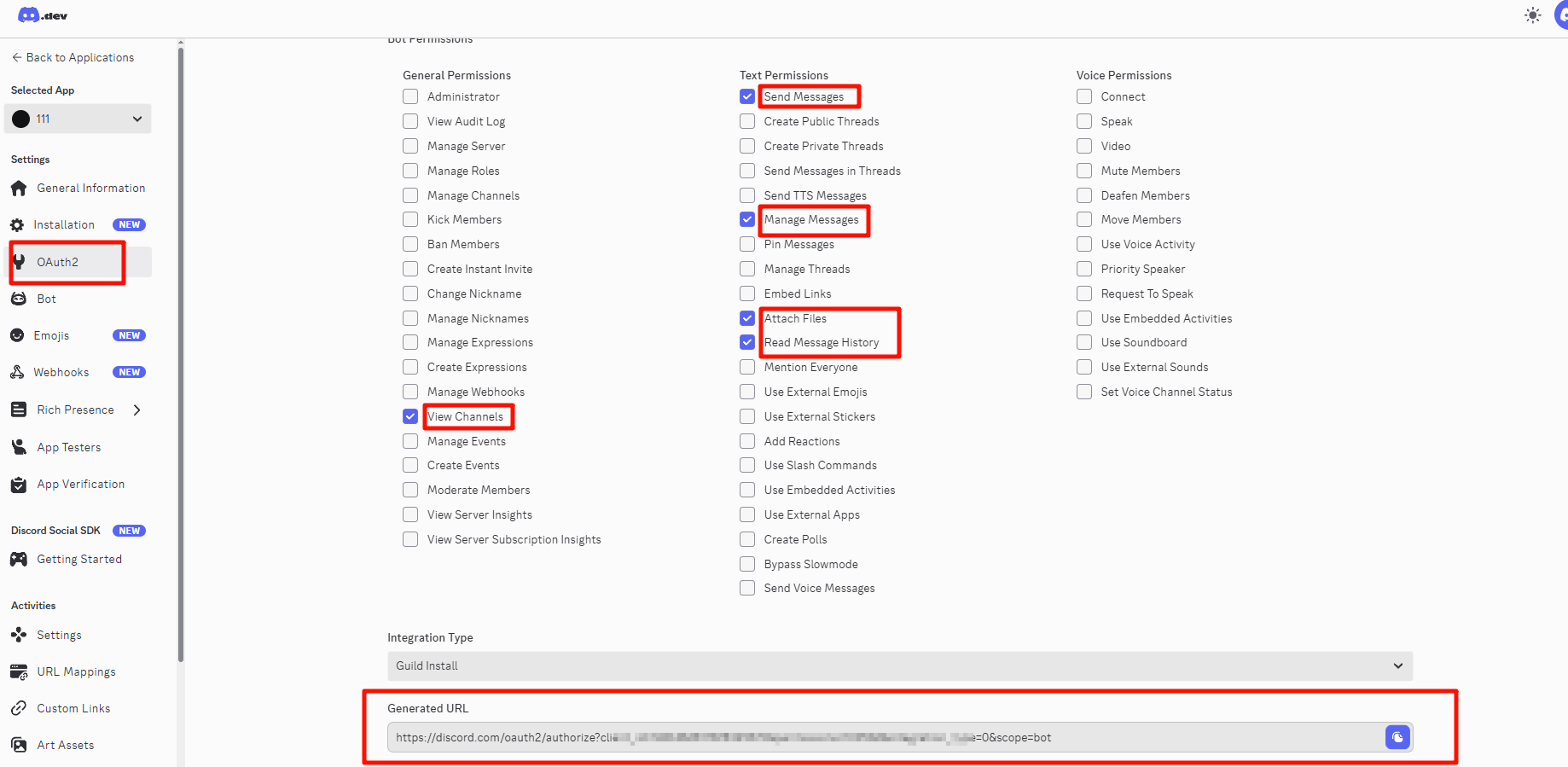The width and height of the screenshot is (1568, 767).
Task: Check the Use Soundboard checkbox
Action: coord(1084,342)
